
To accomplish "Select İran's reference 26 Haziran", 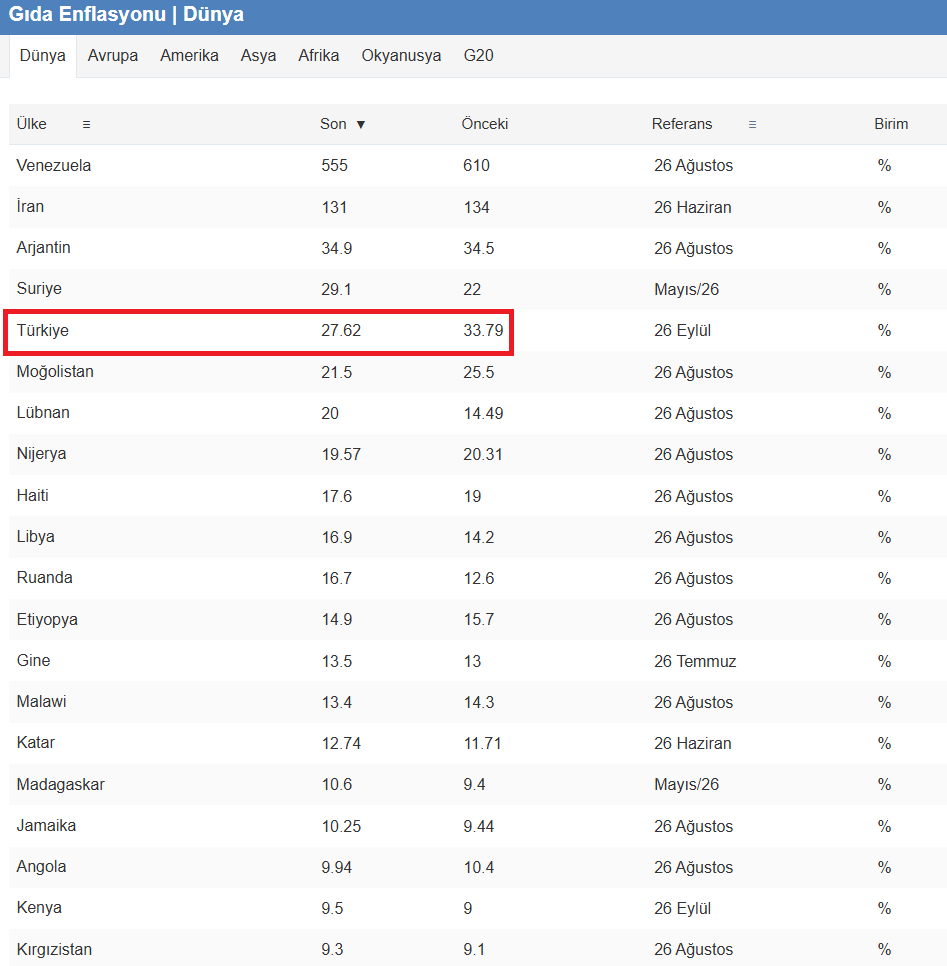I will click(693, 207).
